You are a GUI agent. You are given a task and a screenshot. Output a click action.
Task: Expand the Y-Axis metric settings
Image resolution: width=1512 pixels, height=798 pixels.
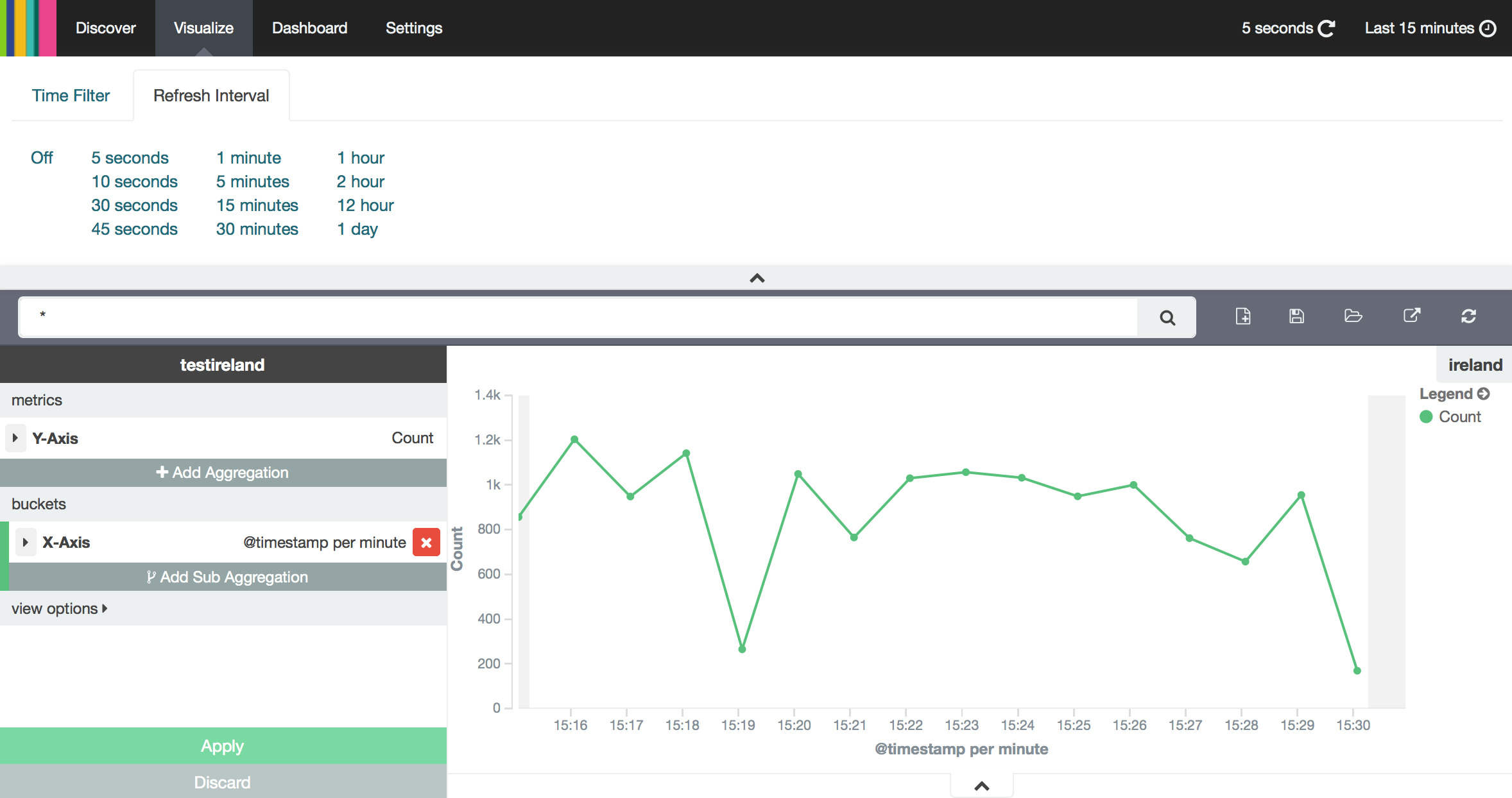15,438
